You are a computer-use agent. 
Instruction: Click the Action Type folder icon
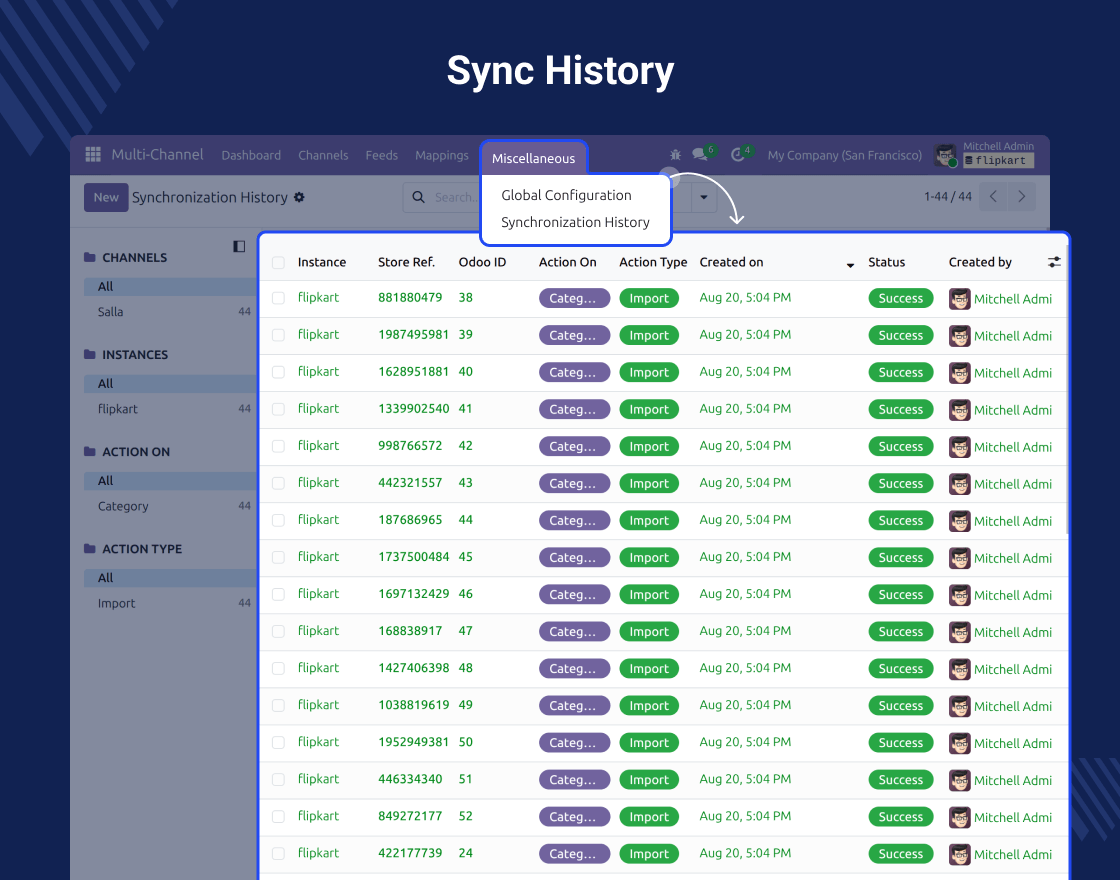89,549
